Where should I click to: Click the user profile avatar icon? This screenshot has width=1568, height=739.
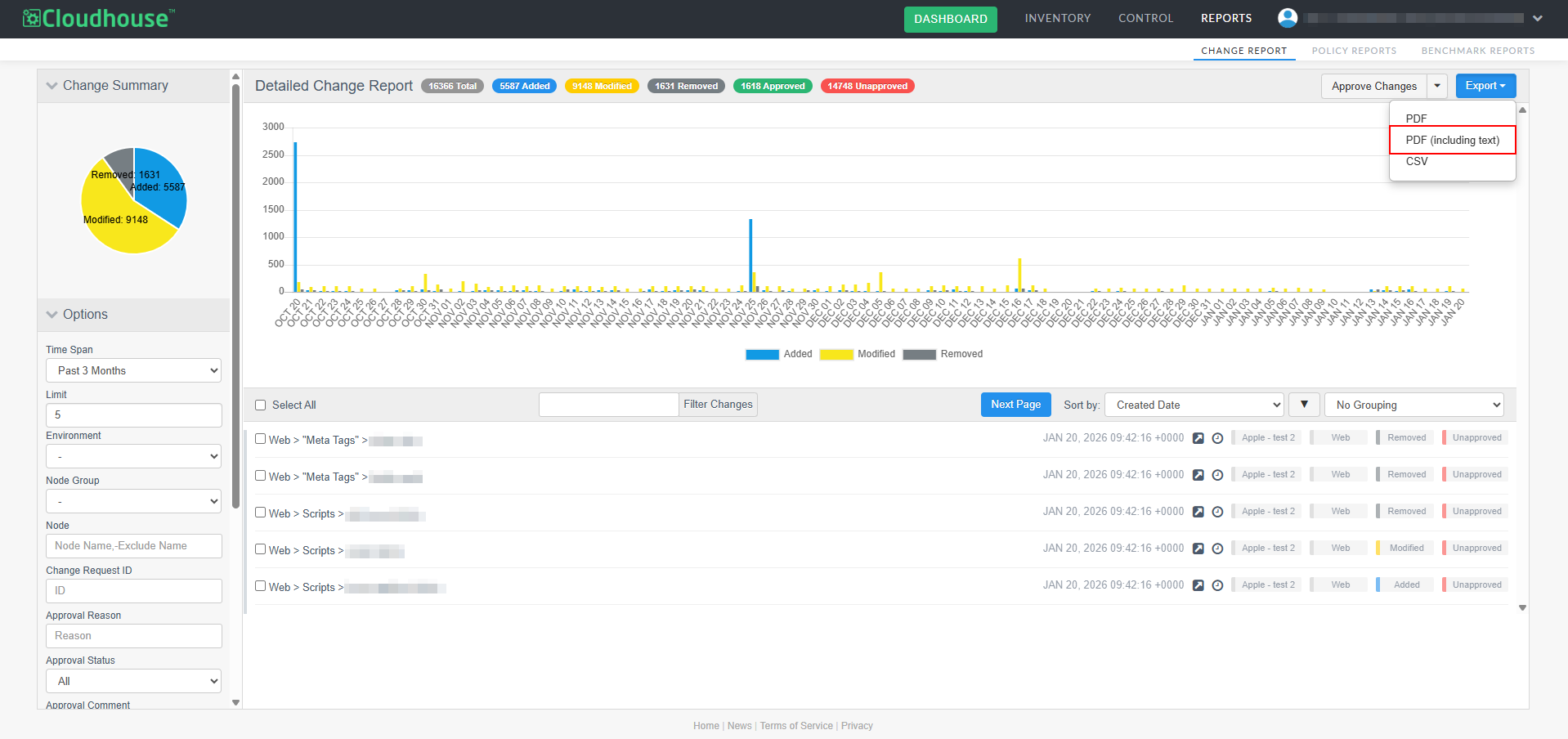tap(1288, 18)
